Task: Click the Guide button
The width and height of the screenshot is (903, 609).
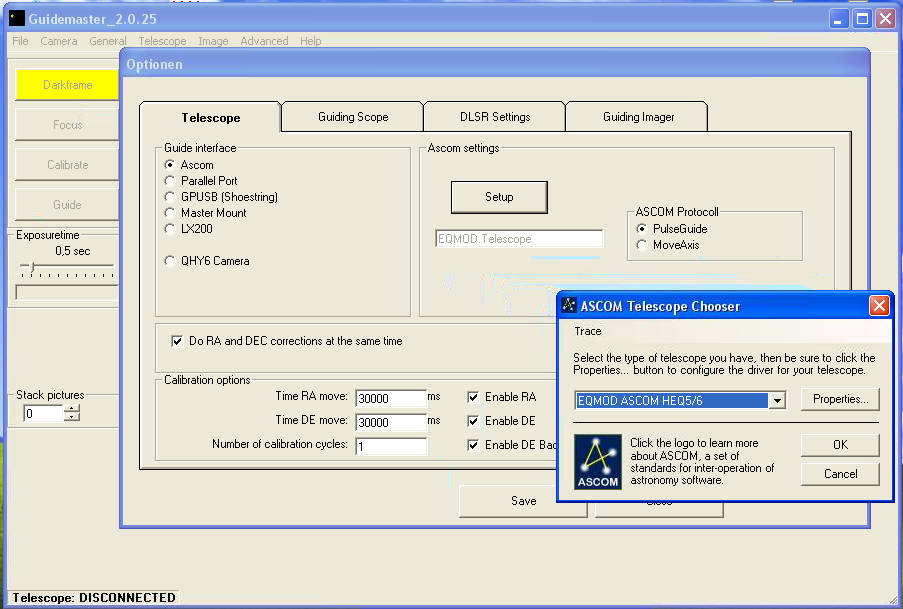Action: click(x=67, y=205)
